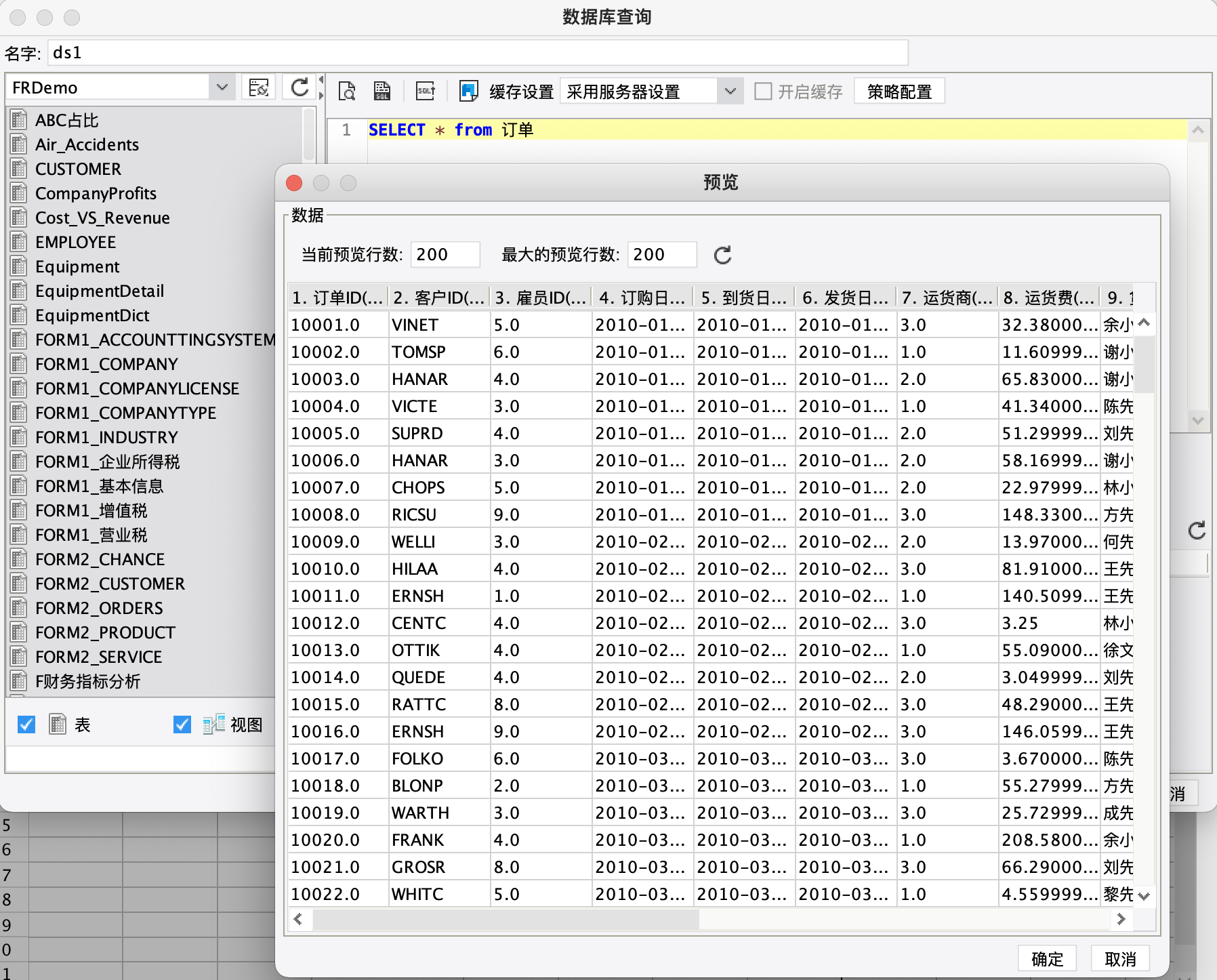Screen dimensions: 1217x980
Task: Click the preview table scroll-left arrow
Action: [x=298, y=919]
